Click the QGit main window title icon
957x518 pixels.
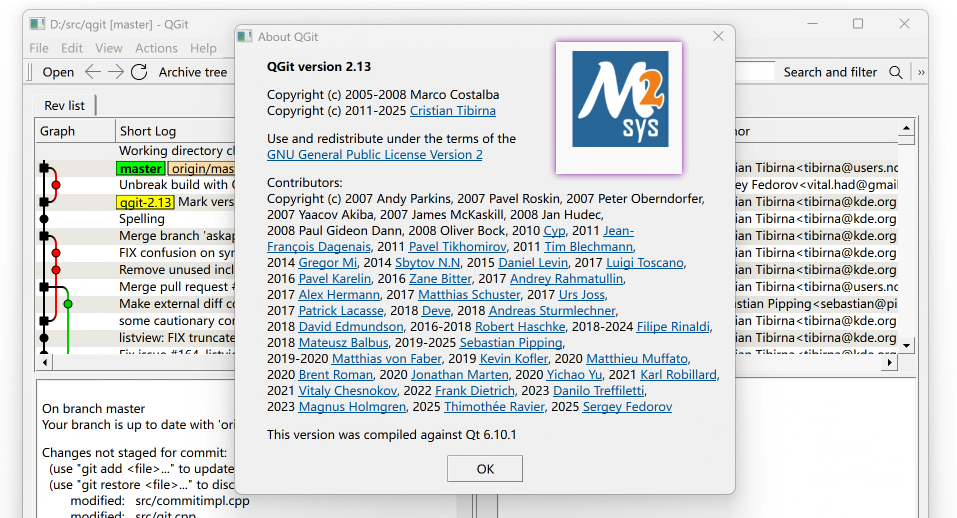point(37,24)
